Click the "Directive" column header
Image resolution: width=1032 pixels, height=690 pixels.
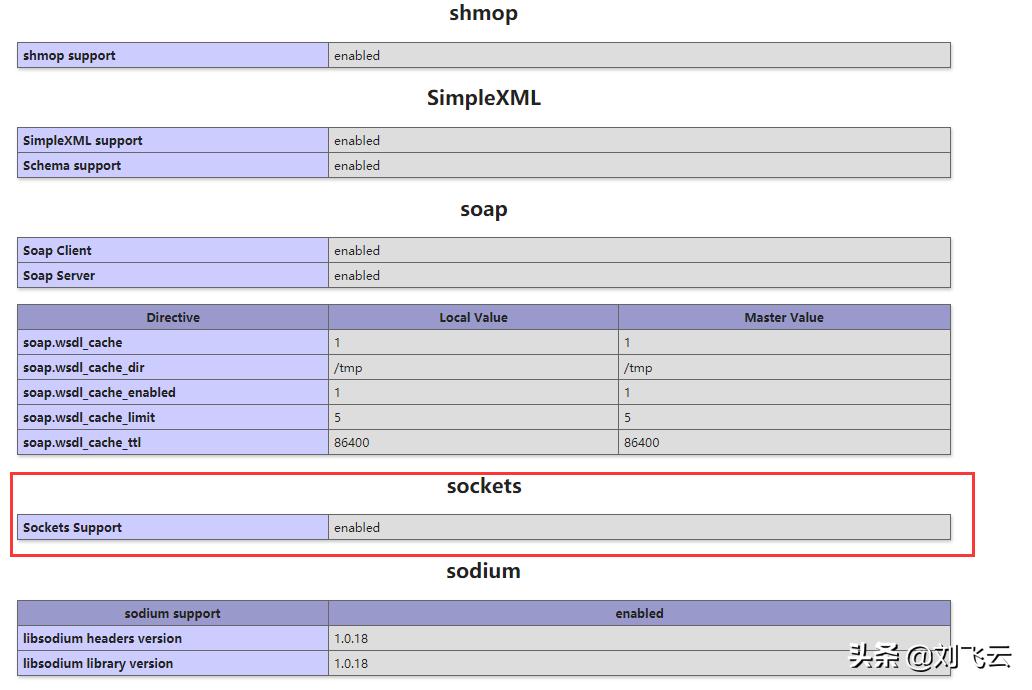[x=172, y=317]
